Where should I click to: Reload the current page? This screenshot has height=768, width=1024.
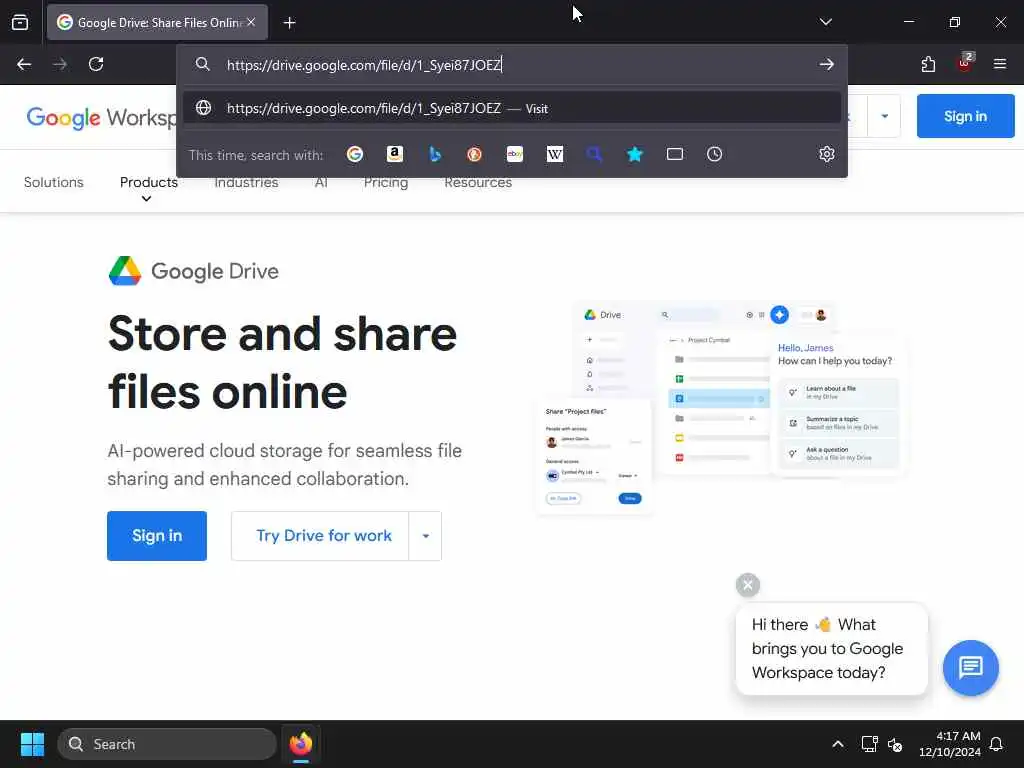coord(96,64)
